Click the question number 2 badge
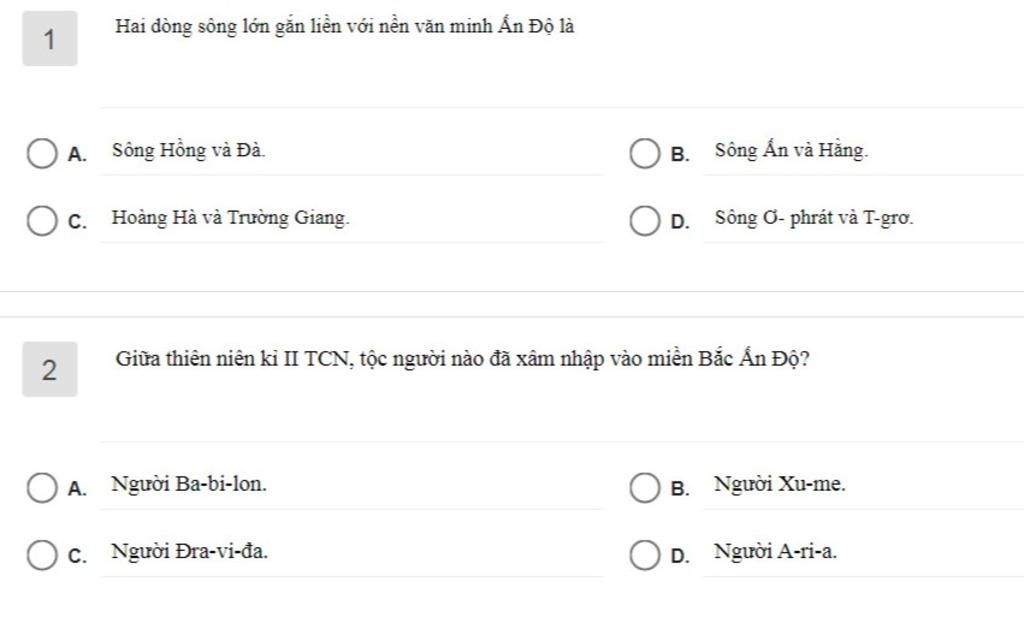This screenshot has width=1024, height=617. (50, 371)
